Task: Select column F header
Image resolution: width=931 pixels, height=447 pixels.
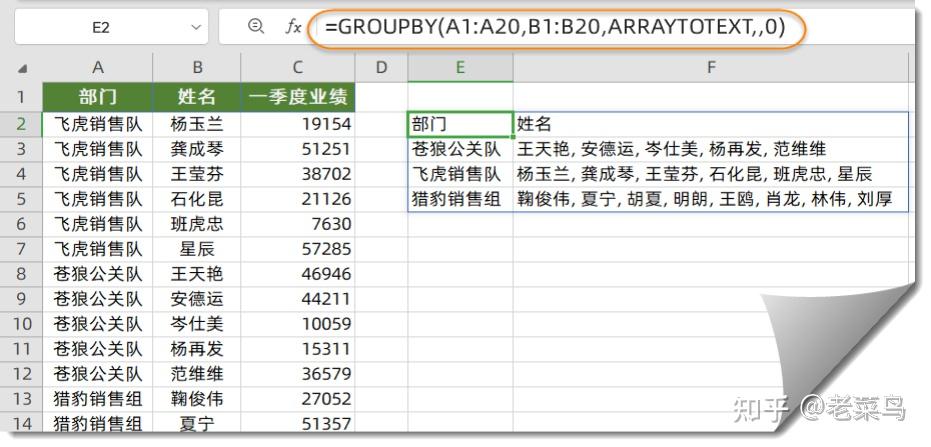Action: (711, 68)
